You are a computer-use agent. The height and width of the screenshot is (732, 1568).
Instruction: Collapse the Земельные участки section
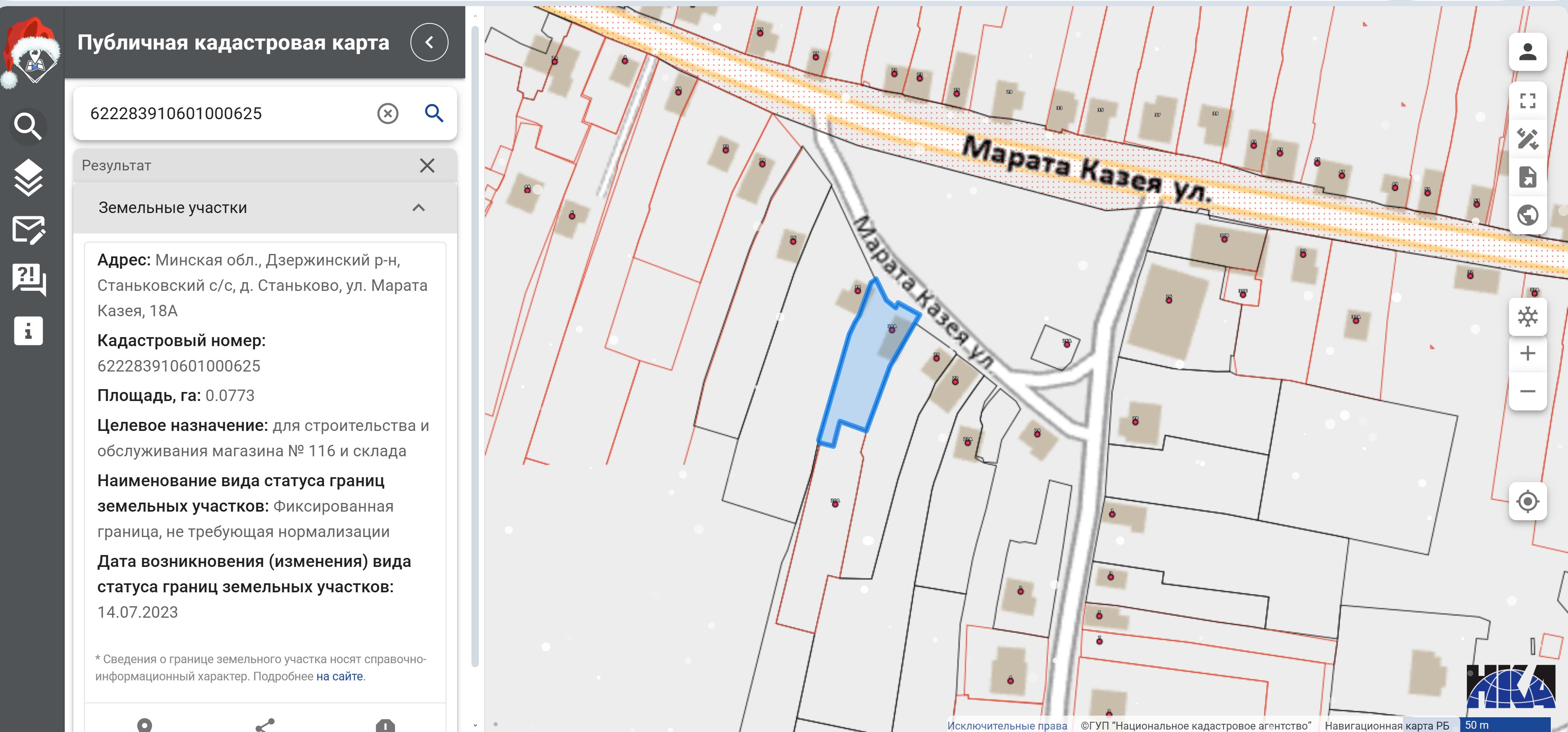tap(418, 208)
